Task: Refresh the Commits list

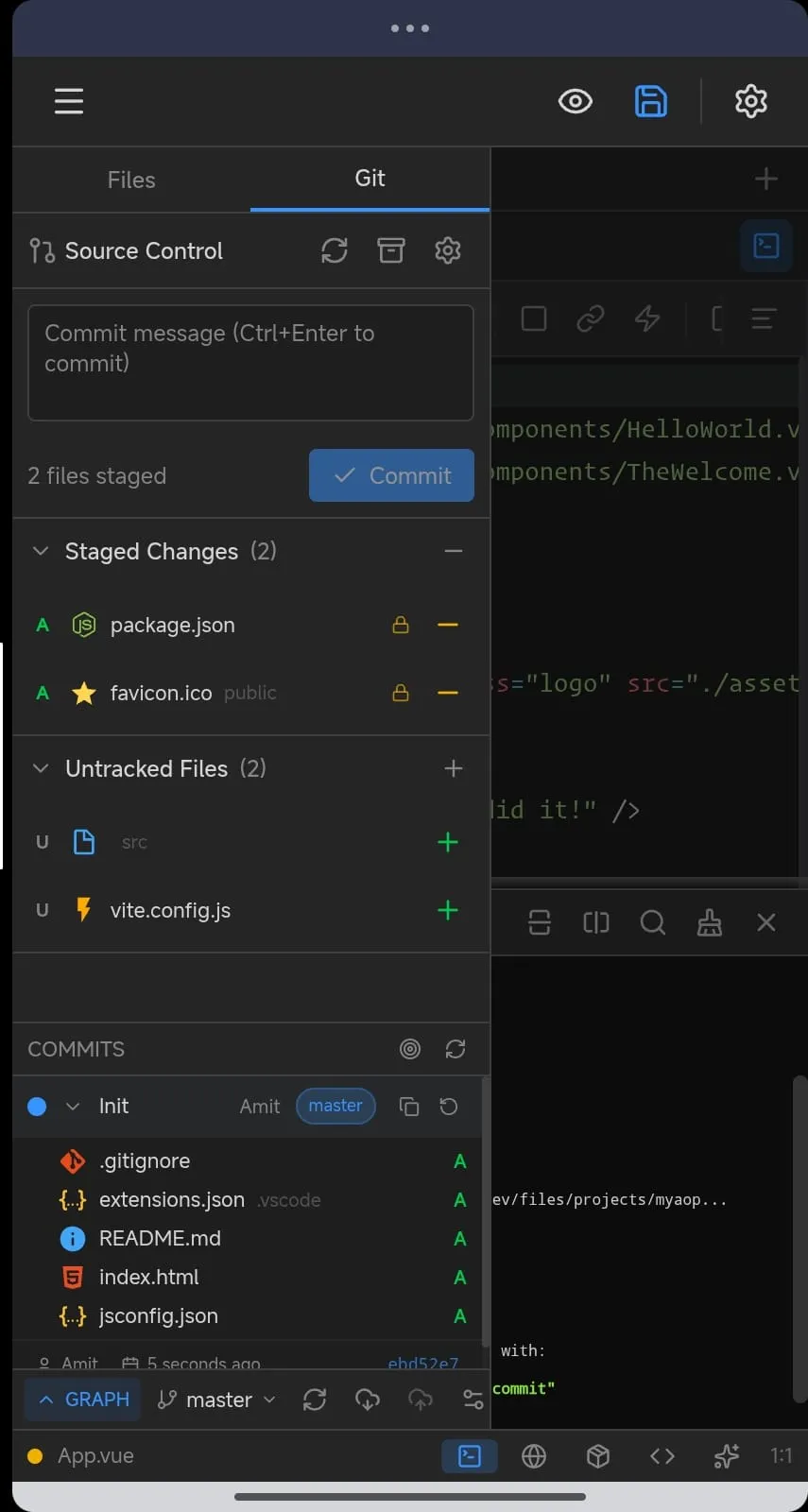Action: pyautogui.click(x=456, y=1049)
